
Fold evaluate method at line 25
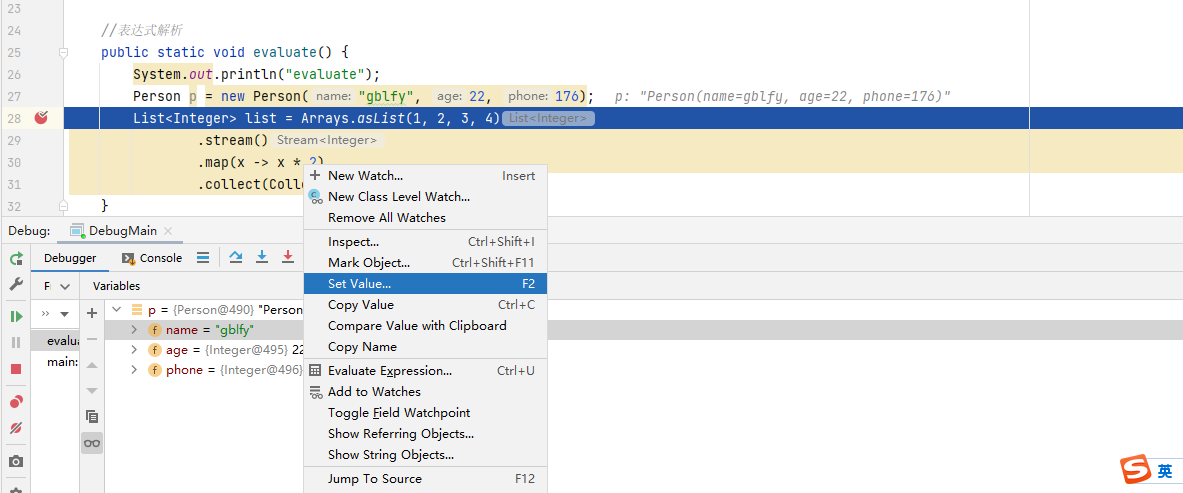click(63, 53)
